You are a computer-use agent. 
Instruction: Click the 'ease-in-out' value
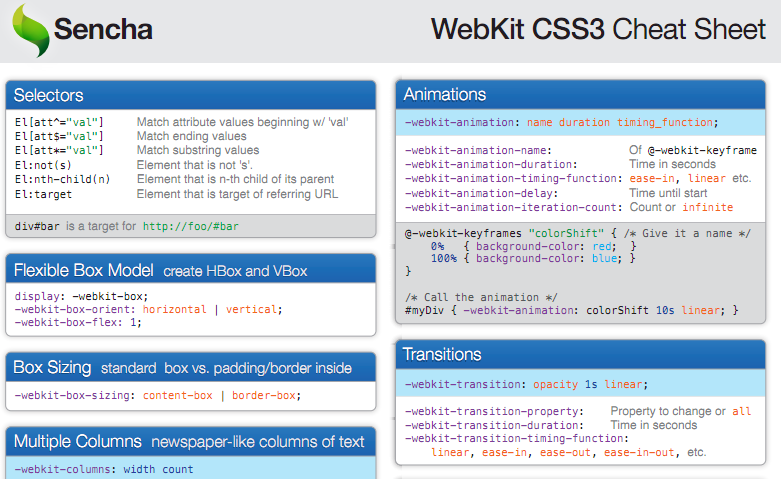click(x=639, y=453)
